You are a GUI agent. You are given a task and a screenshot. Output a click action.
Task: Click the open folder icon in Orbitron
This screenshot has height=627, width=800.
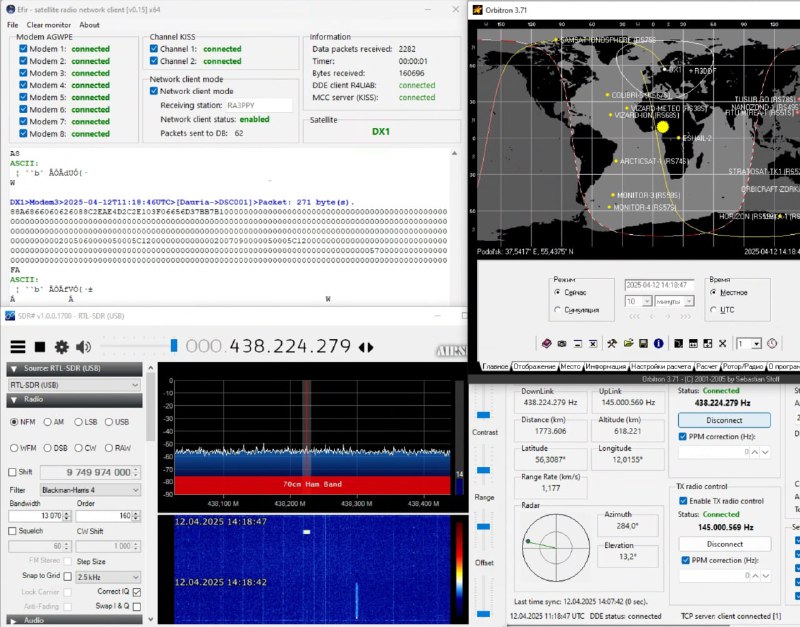point(627,343)
